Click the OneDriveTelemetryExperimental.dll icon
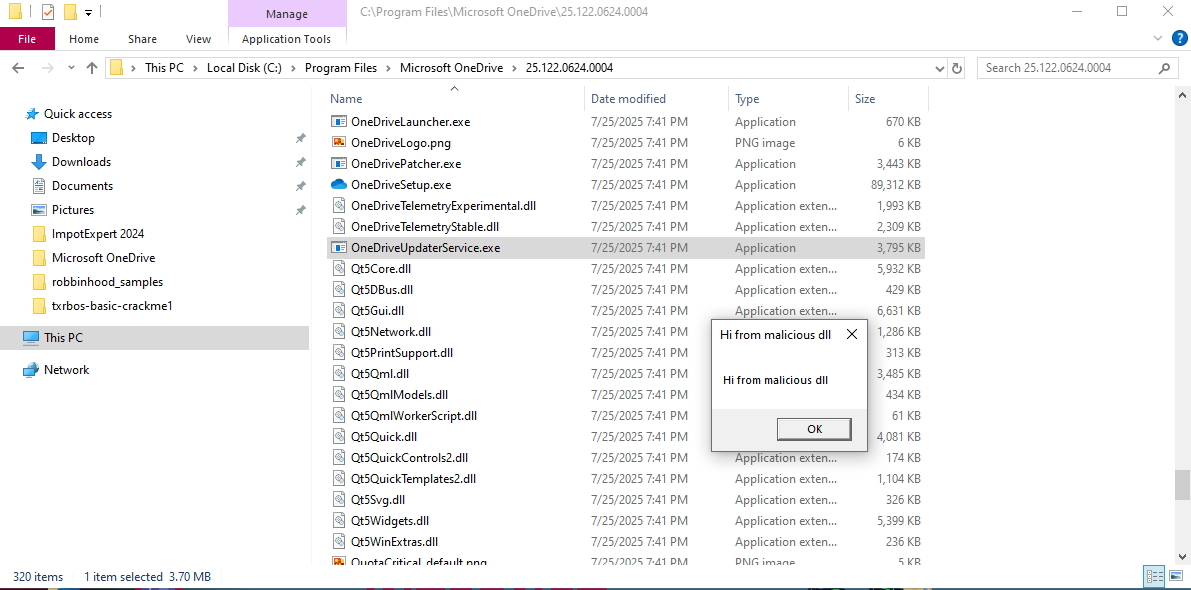The height and width of the screenshot is (590, 1191). 339,206
